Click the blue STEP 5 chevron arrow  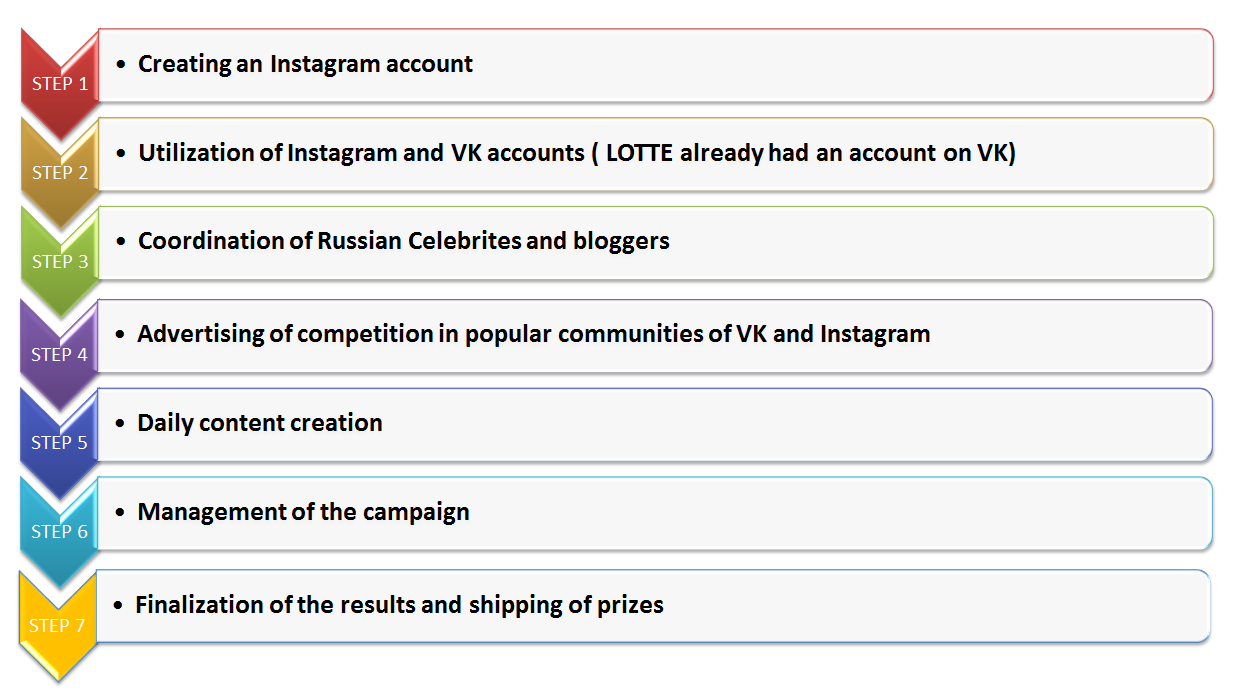coord(59,443)
